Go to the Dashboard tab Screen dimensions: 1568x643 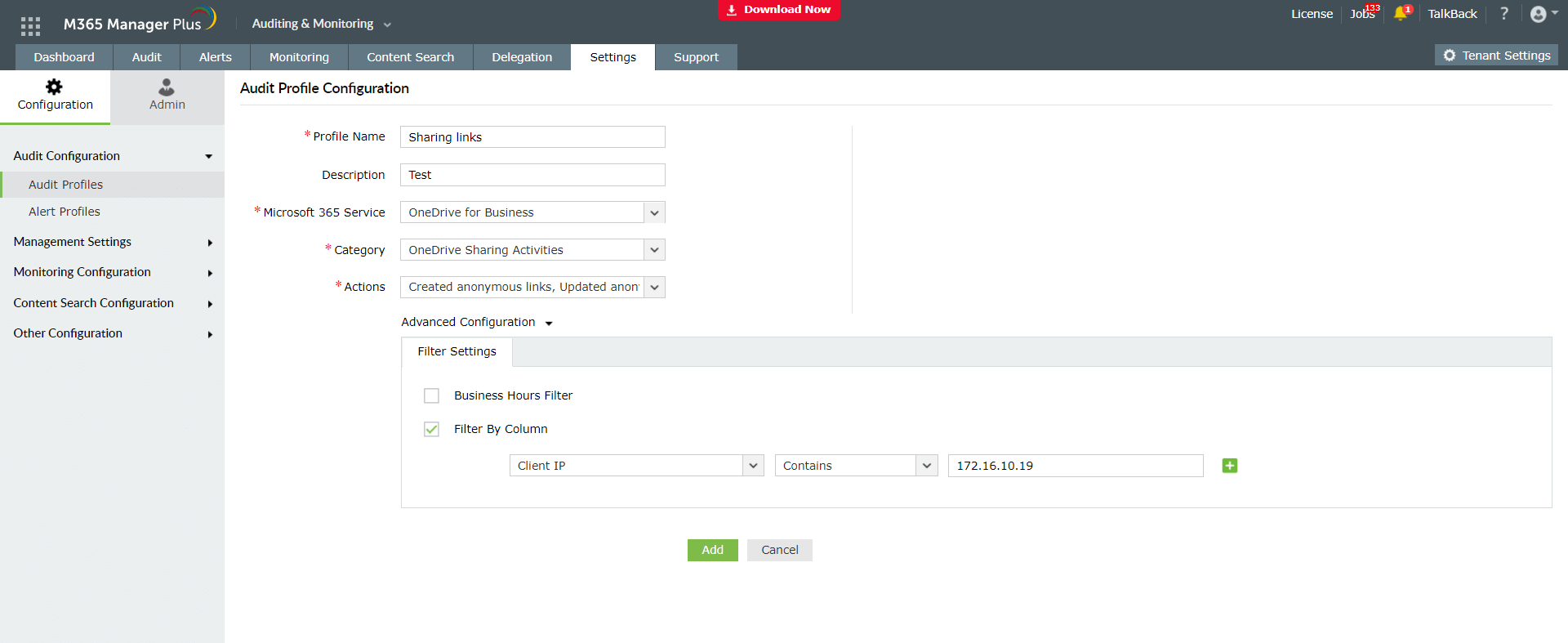(64, 57)
